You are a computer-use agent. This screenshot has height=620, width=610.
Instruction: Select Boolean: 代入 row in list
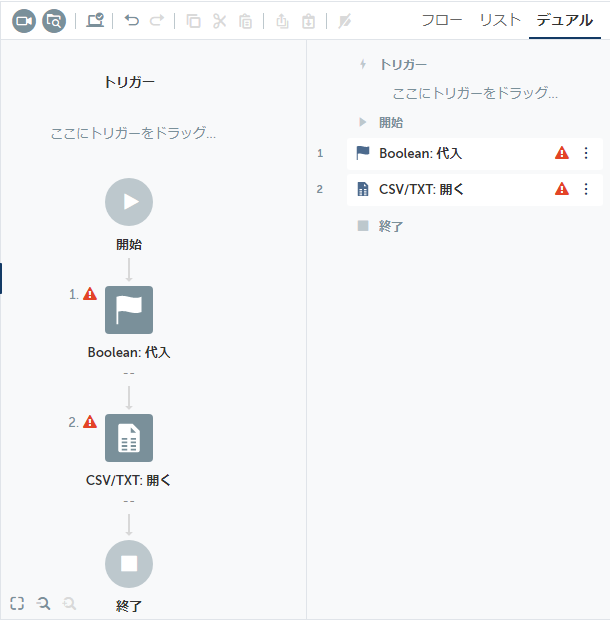(x=475, y=153)
